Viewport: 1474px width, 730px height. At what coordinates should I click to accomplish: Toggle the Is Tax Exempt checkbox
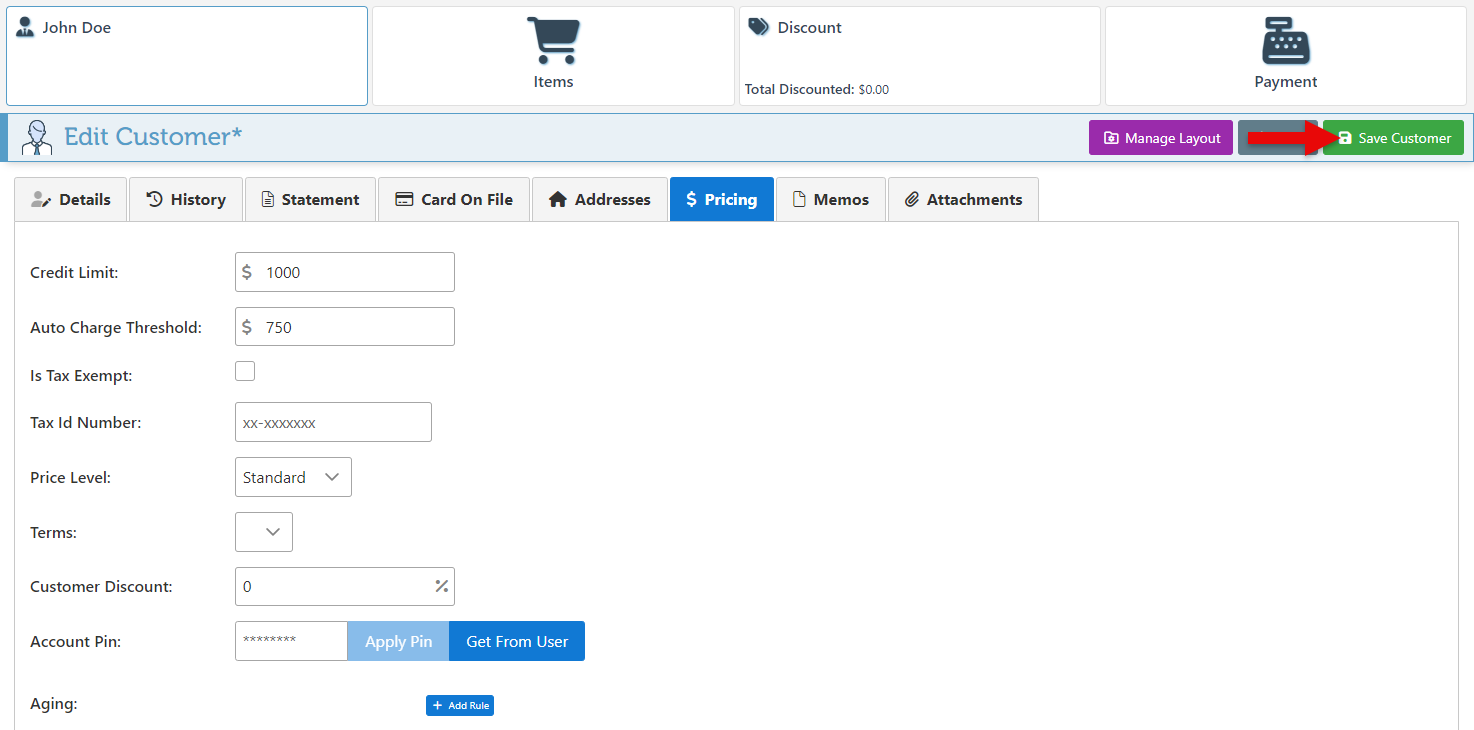click(x=245, y=372)
